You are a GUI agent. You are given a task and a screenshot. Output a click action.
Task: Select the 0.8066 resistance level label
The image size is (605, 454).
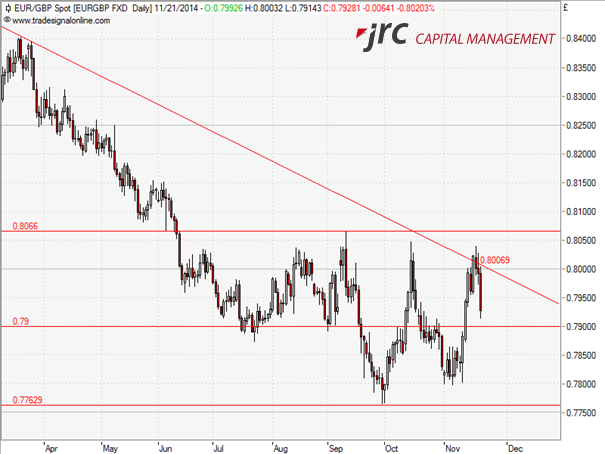pyautogui.click(x=25, y=226)
